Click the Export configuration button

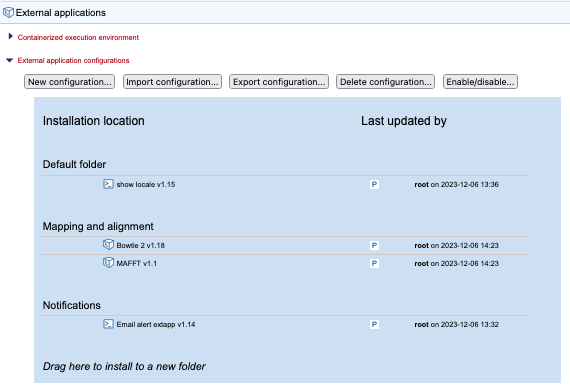[279, 82]
